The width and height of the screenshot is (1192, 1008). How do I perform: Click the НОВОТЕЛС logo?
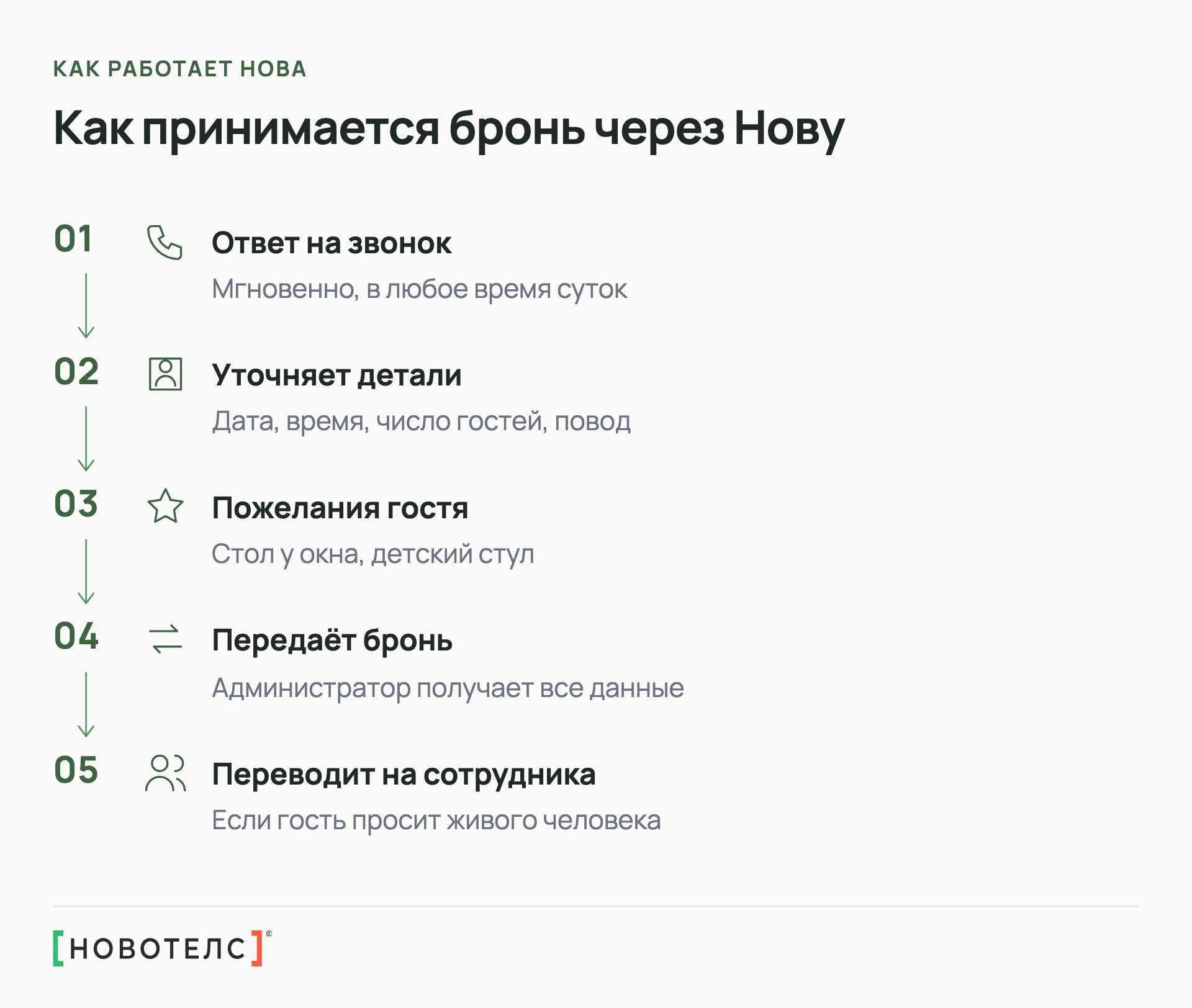point(162,948)
